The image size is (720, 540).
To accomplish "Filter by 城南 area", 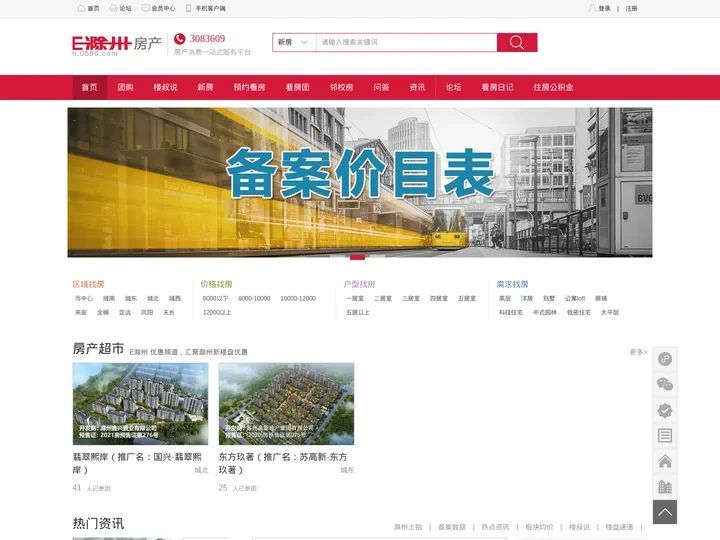I will 109,298.
